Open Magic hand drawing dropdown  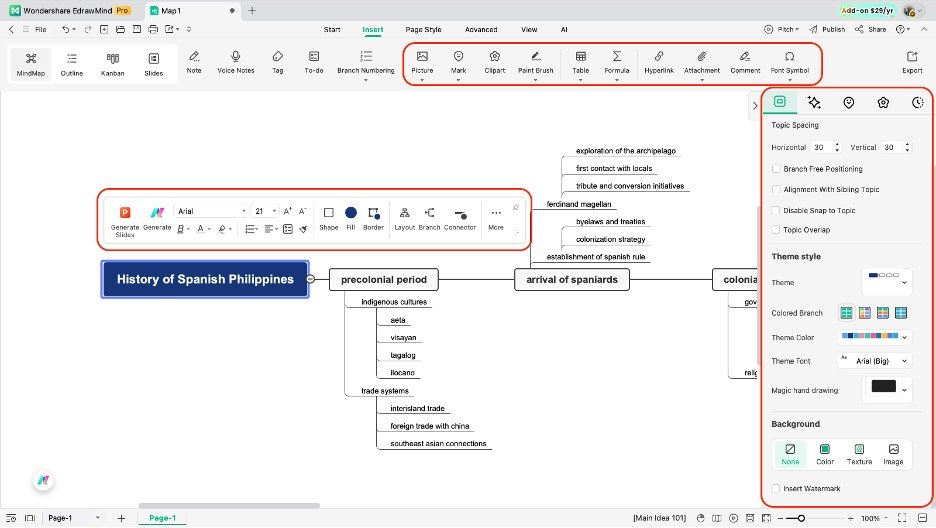point(888,389)
